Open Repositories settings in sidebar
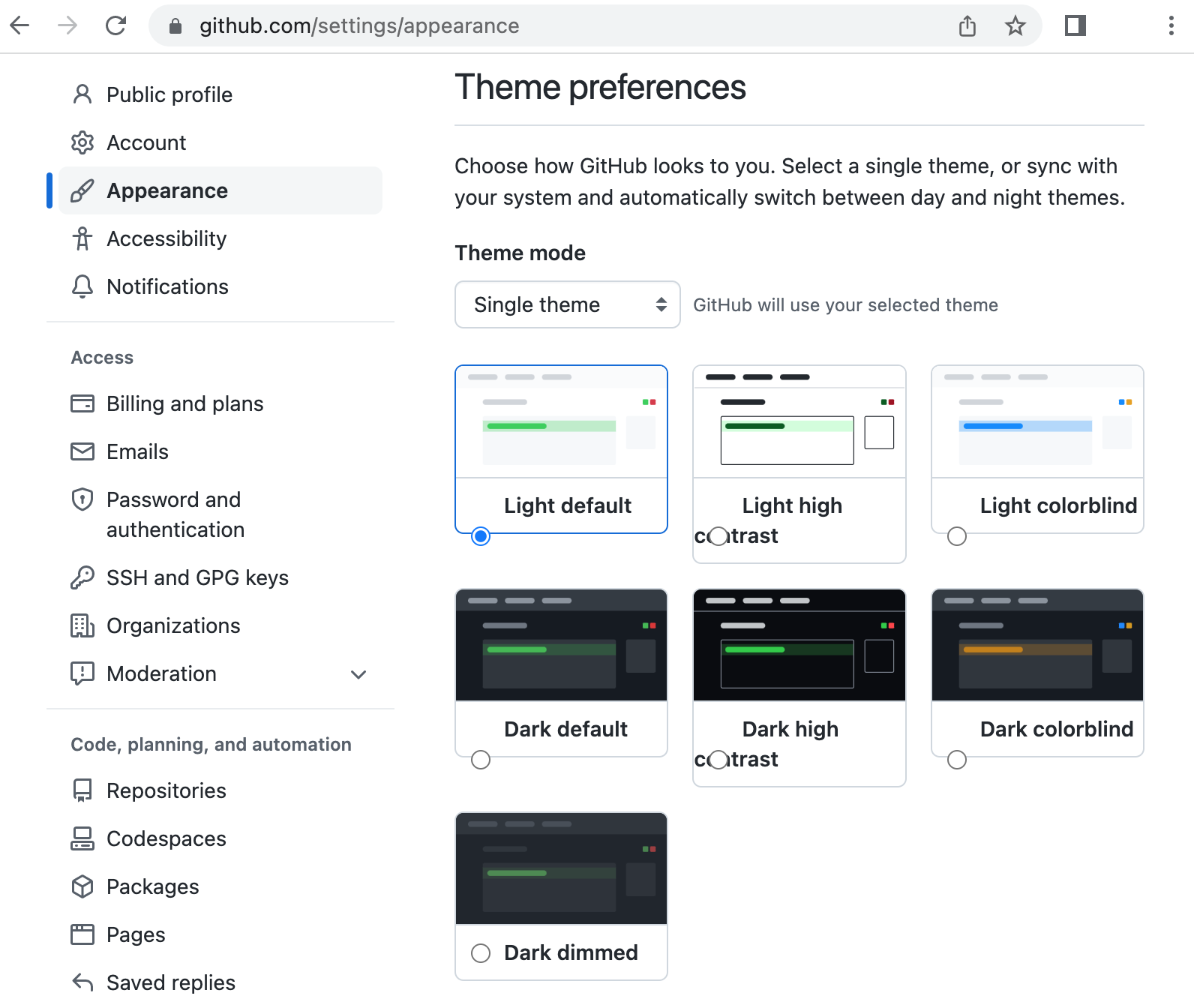 pos(220,790)
